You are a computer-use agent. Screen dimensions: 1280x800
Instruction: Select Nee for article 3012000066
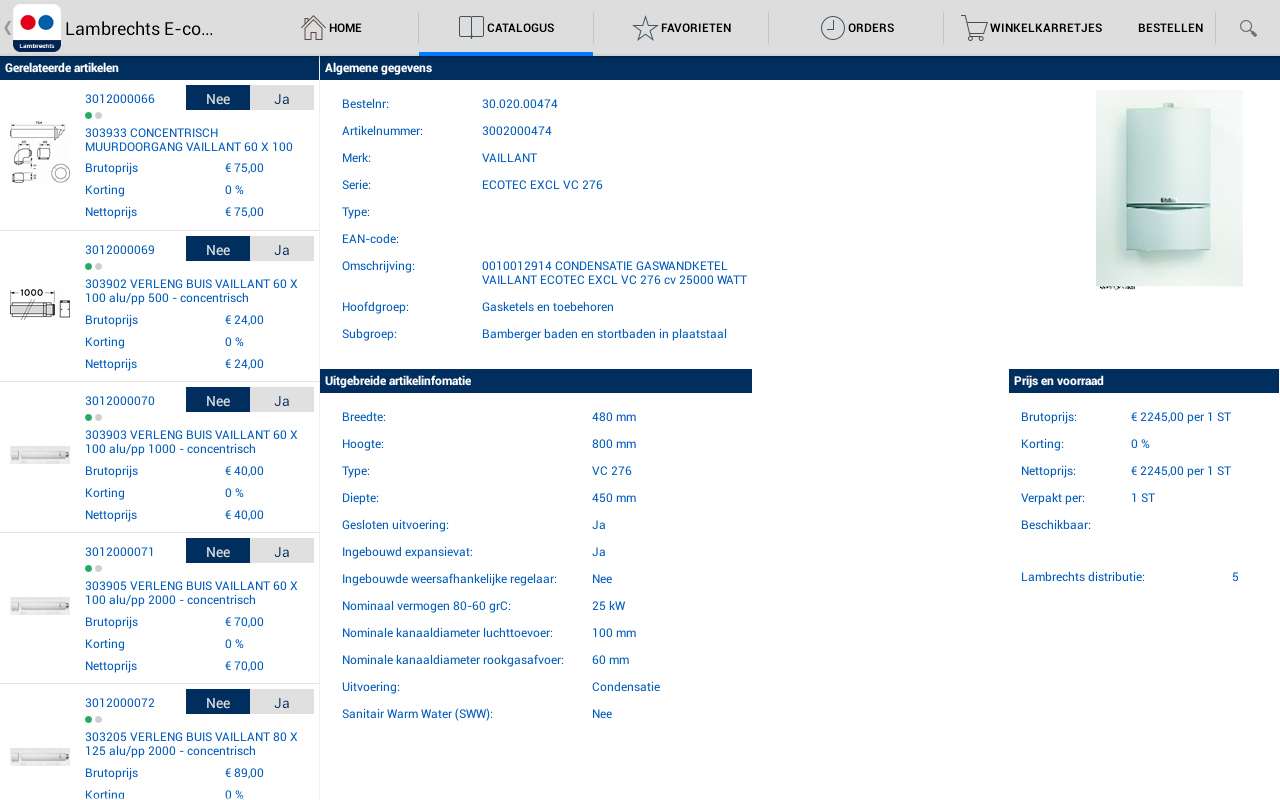218,98
